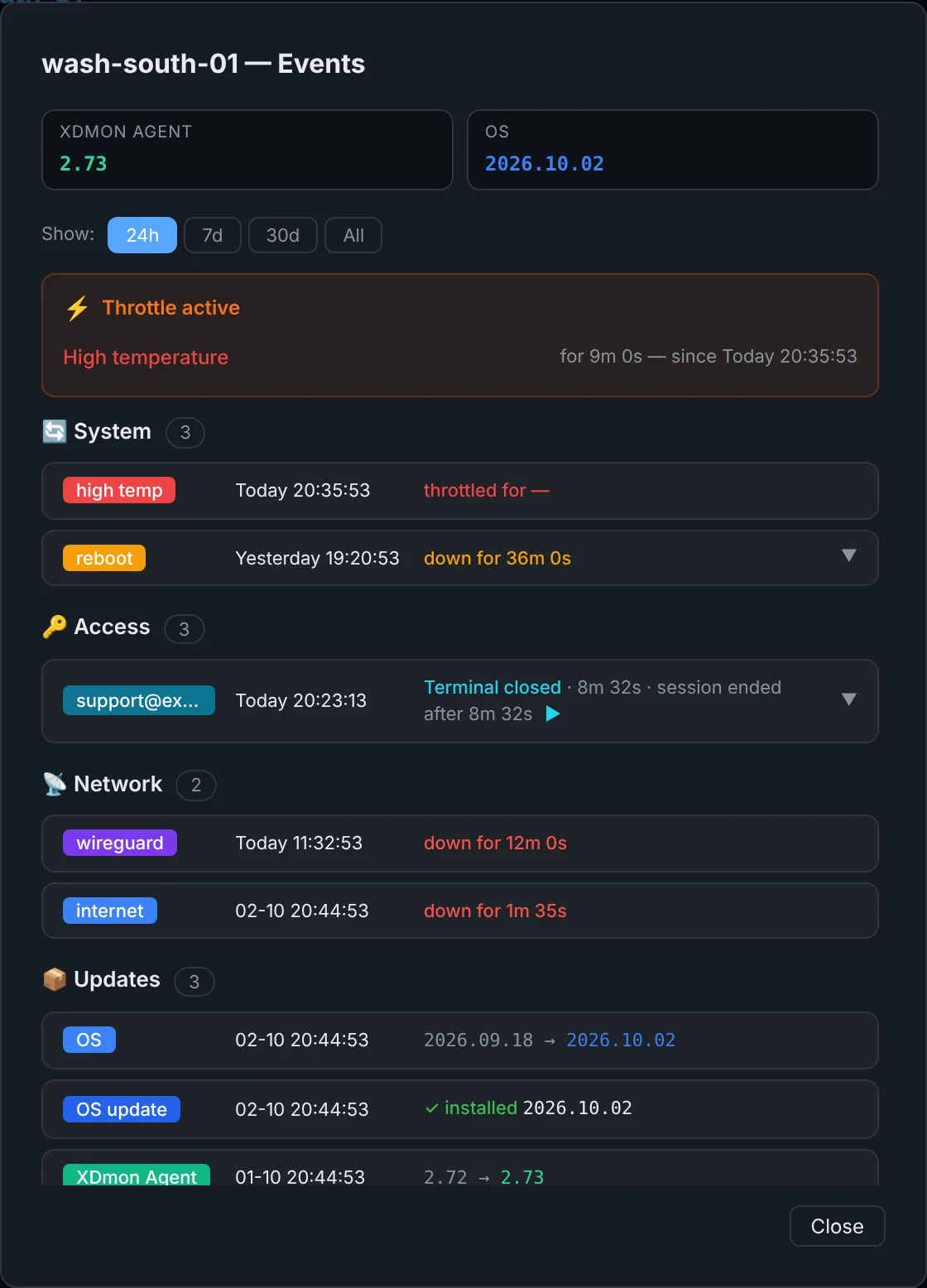927x1288 pixels.
Task: Click the timestamp Today 11:32:53
Action: tap(299, 843)
